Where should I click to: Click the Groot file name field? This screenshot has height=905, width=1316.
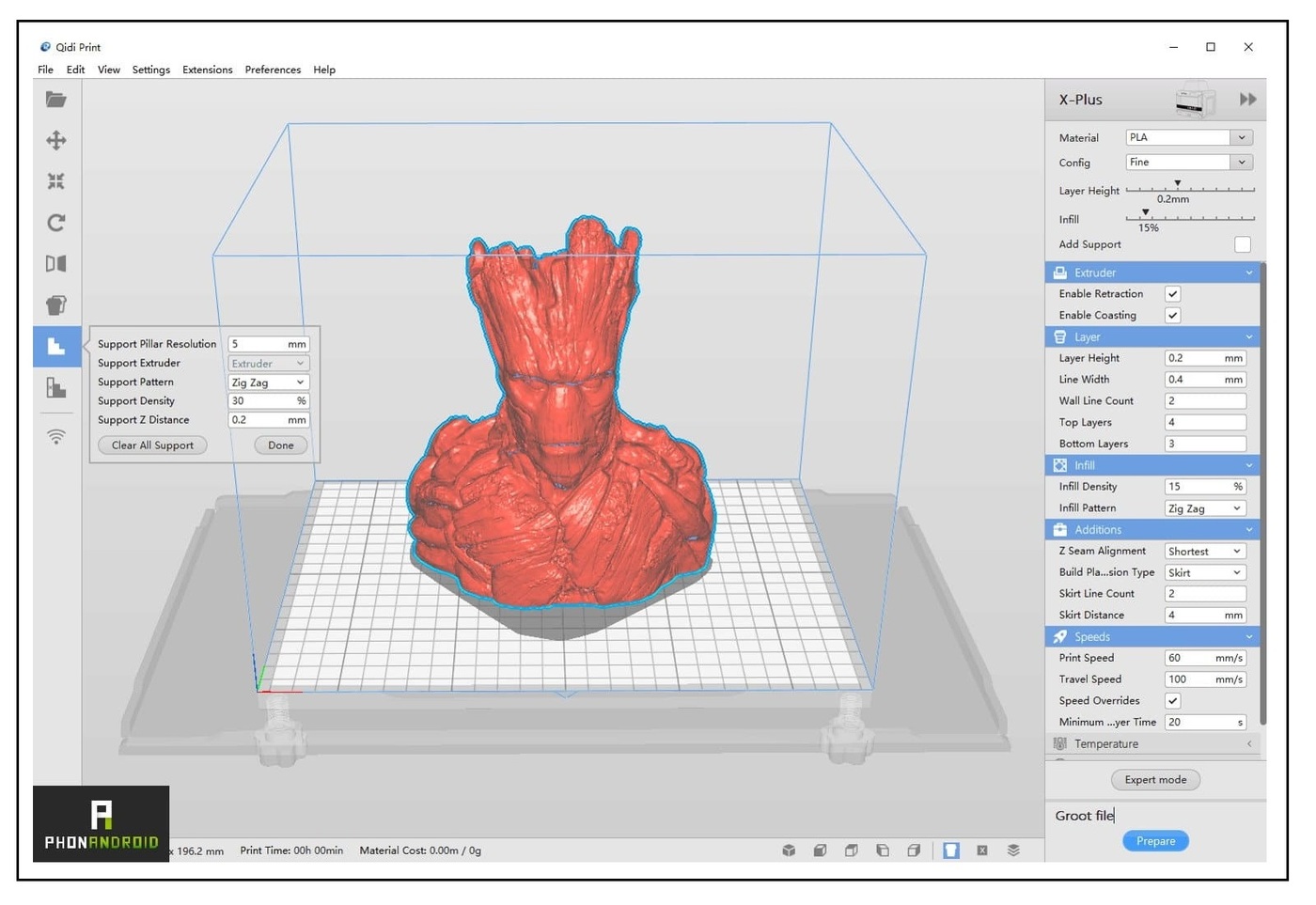click(x=1155, y=816)
